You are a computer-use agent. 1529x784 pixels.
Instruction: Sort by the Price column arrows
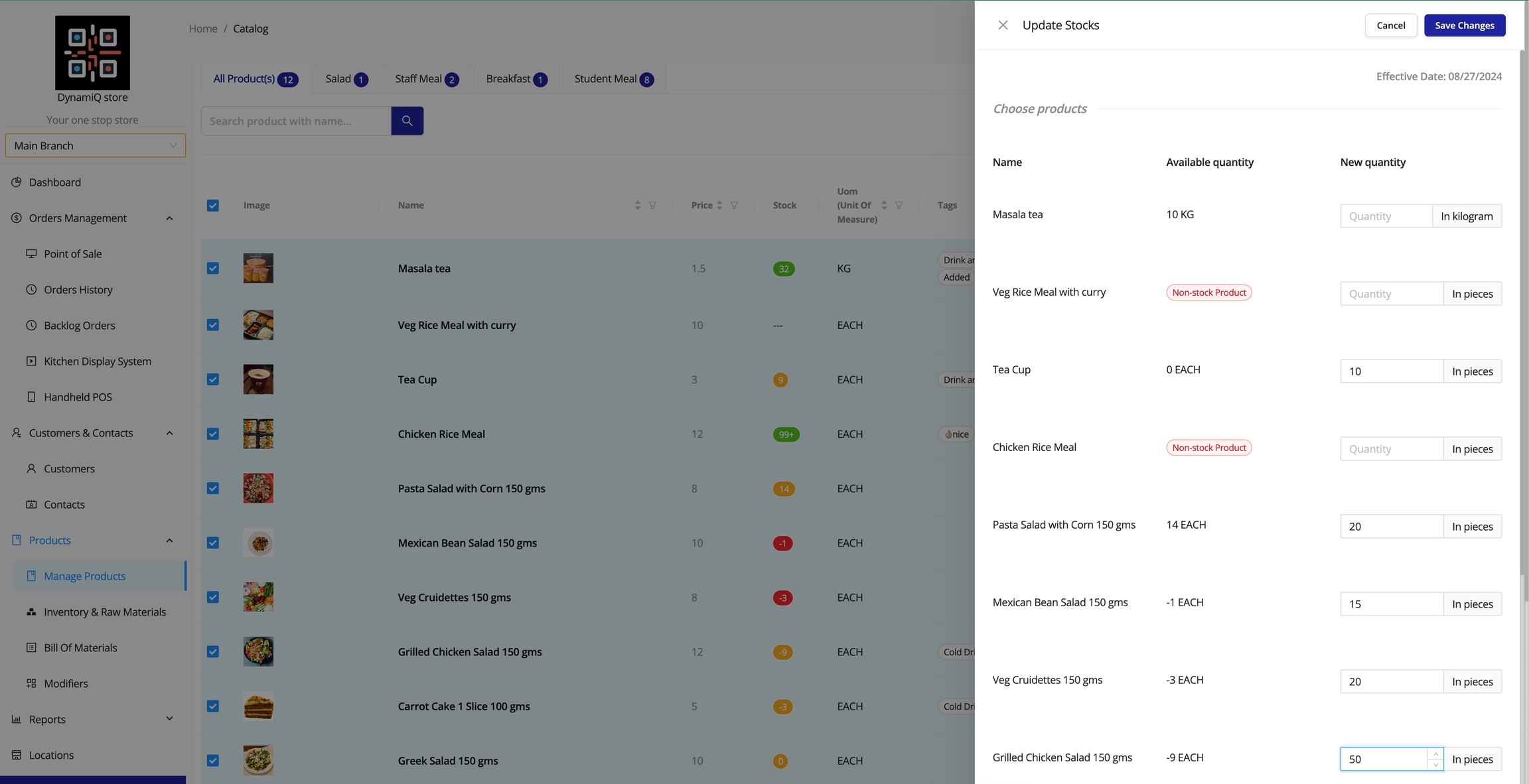(x=719, y=205)
